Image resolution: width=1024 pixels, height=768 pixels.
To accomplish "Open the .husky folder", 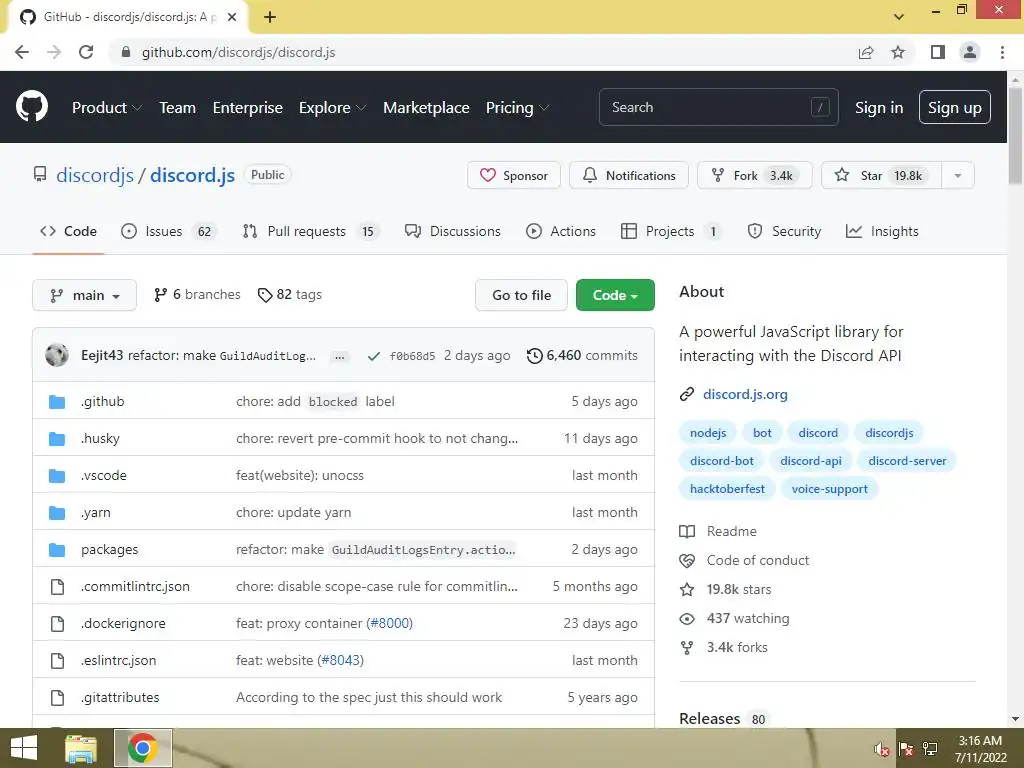I will click(x=100, y=438).
